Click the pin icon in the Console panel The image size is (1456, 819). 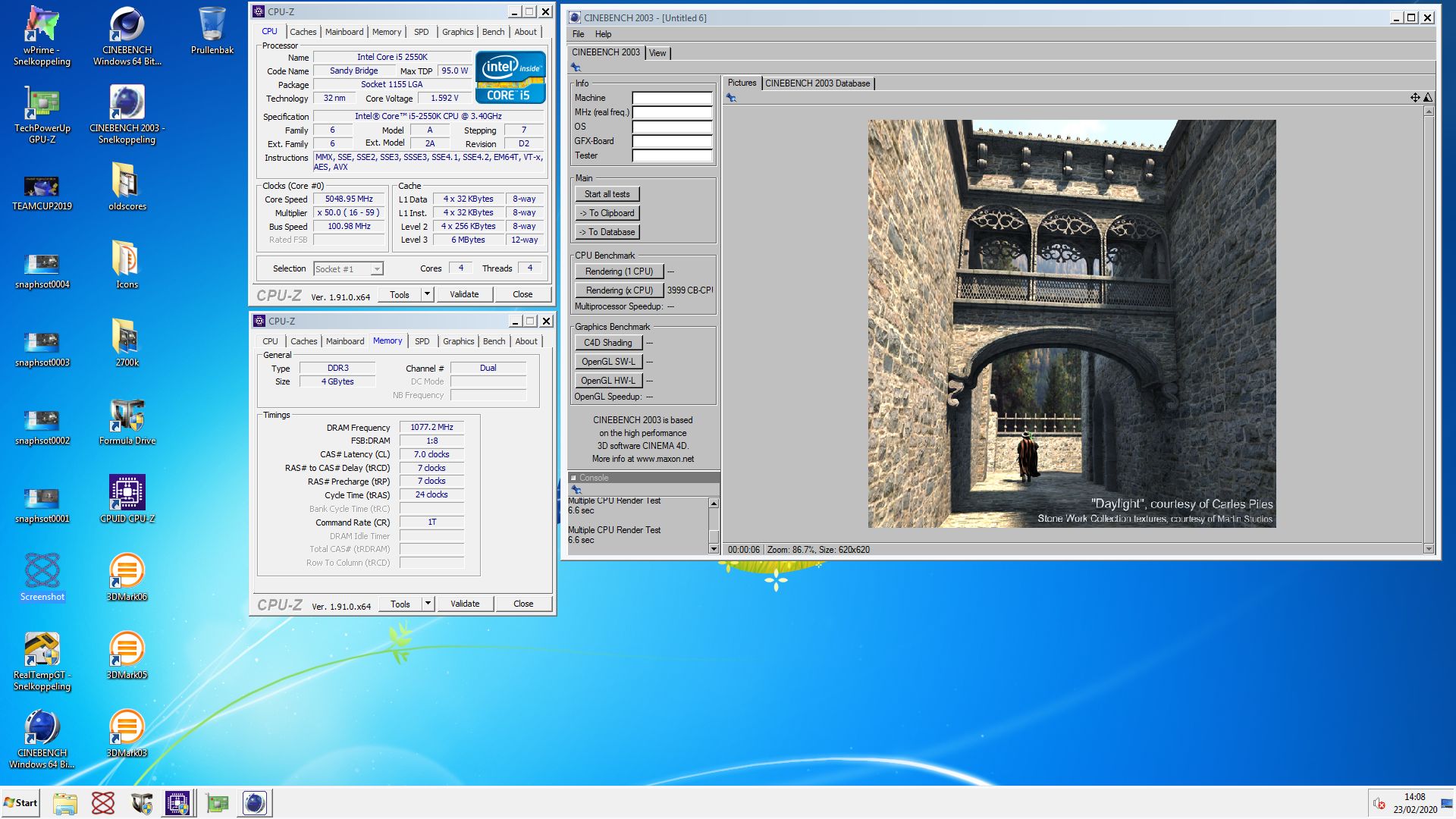(x=576, y=490)
